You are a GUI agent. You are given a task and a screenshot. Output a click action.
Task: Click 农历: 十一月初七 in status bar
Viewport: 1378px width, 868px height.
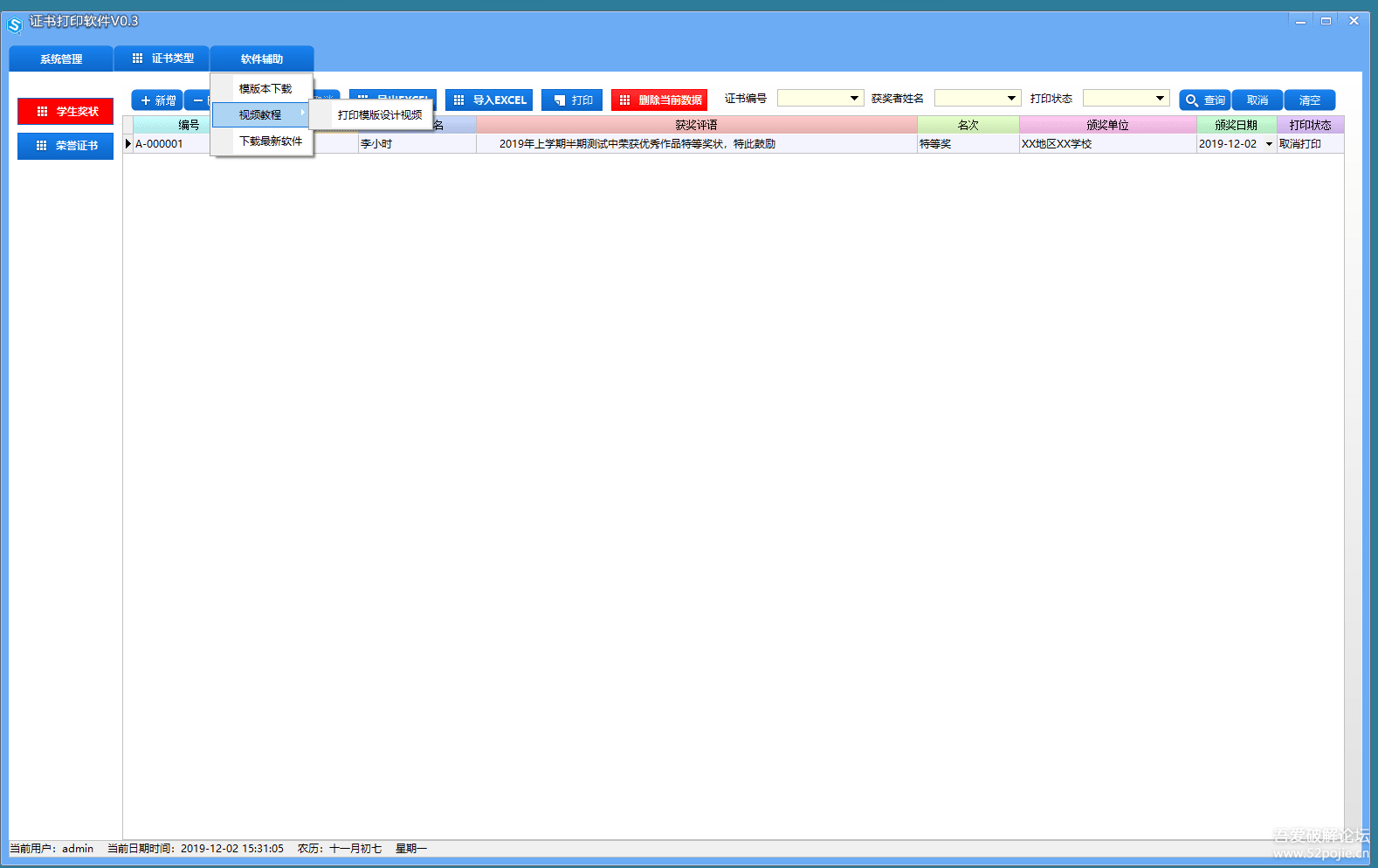340,849
